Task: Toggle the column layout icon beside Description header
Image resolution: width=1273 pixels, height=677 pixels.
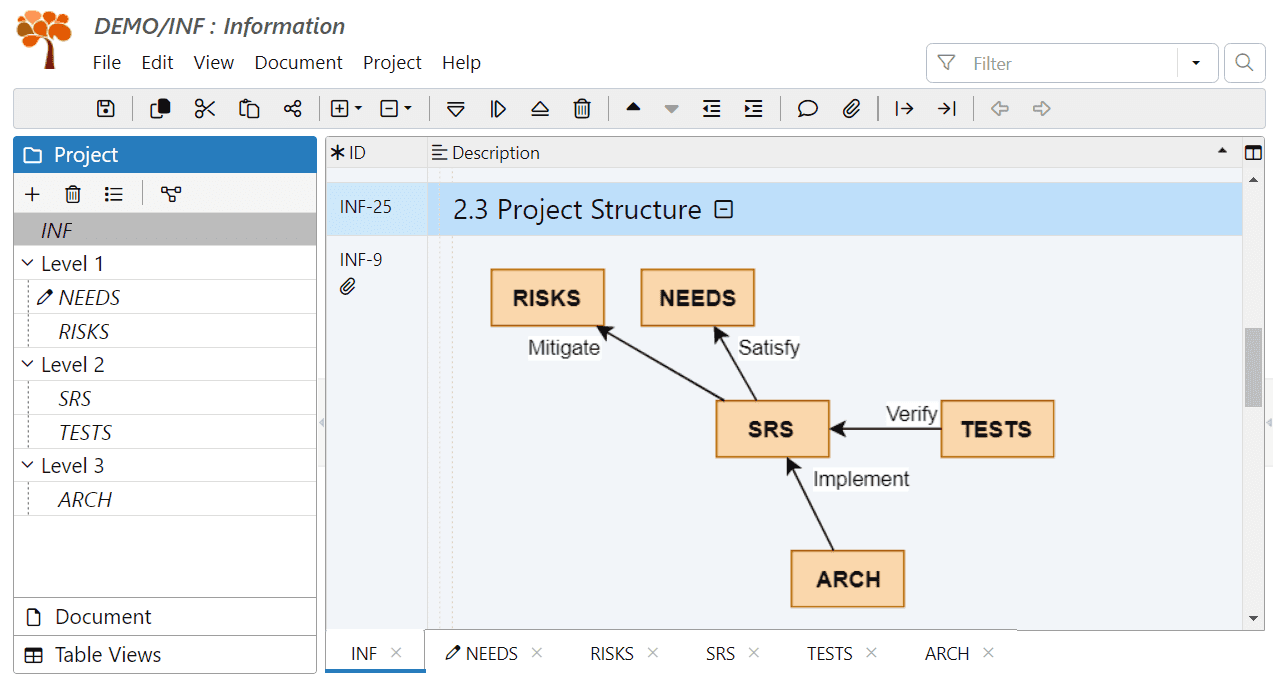Action: [x=1253, y=153]
